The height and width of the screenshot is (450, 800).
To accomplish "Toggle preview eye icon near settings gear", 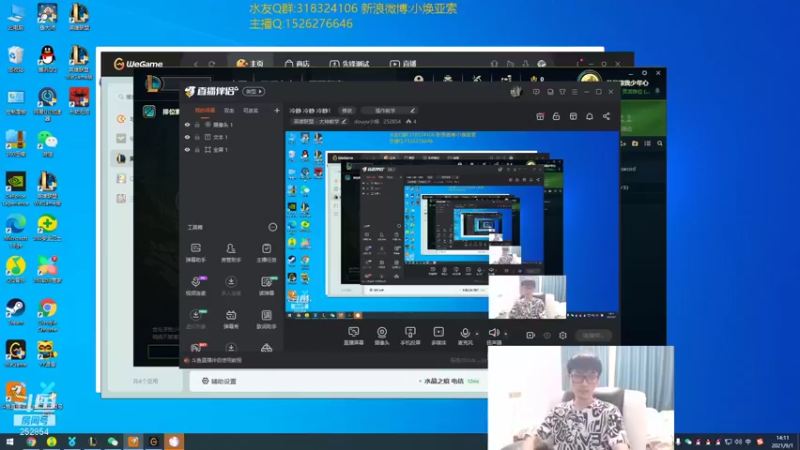I will pos(547,335).
